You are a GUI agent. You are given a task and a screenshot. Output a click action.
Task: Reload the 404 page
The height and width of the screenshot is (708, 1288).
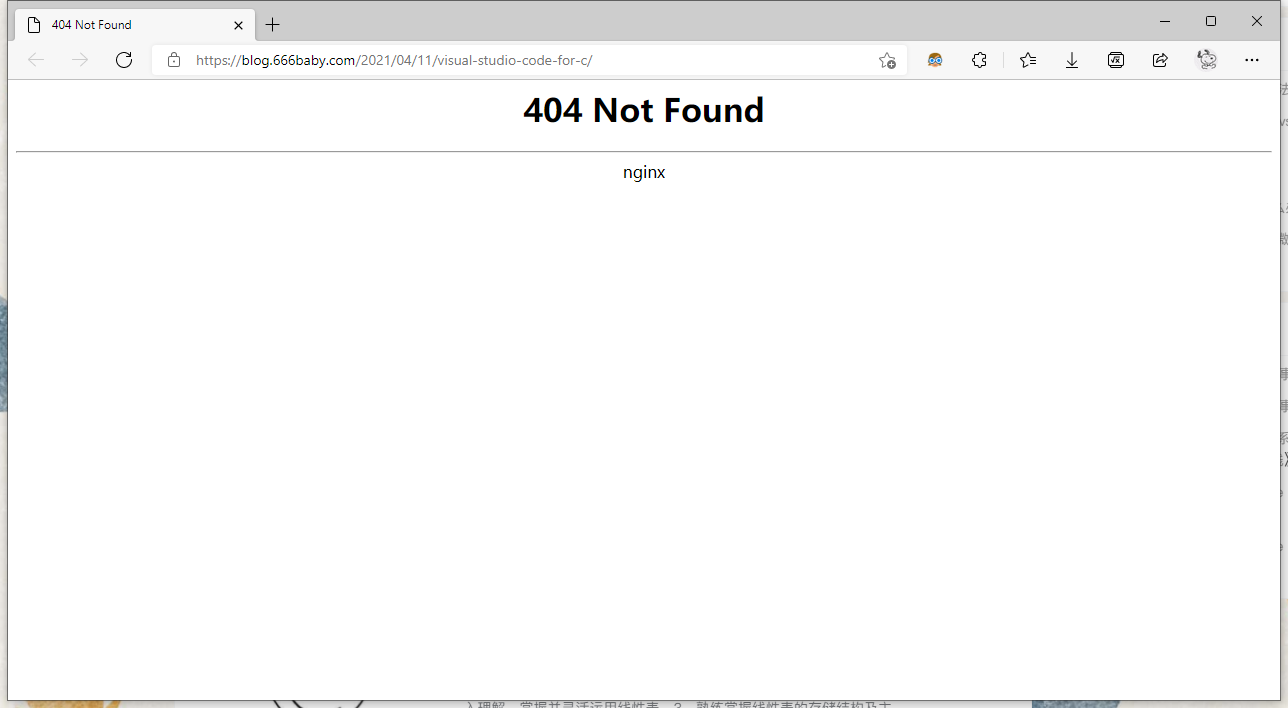[x=124, y=60]
